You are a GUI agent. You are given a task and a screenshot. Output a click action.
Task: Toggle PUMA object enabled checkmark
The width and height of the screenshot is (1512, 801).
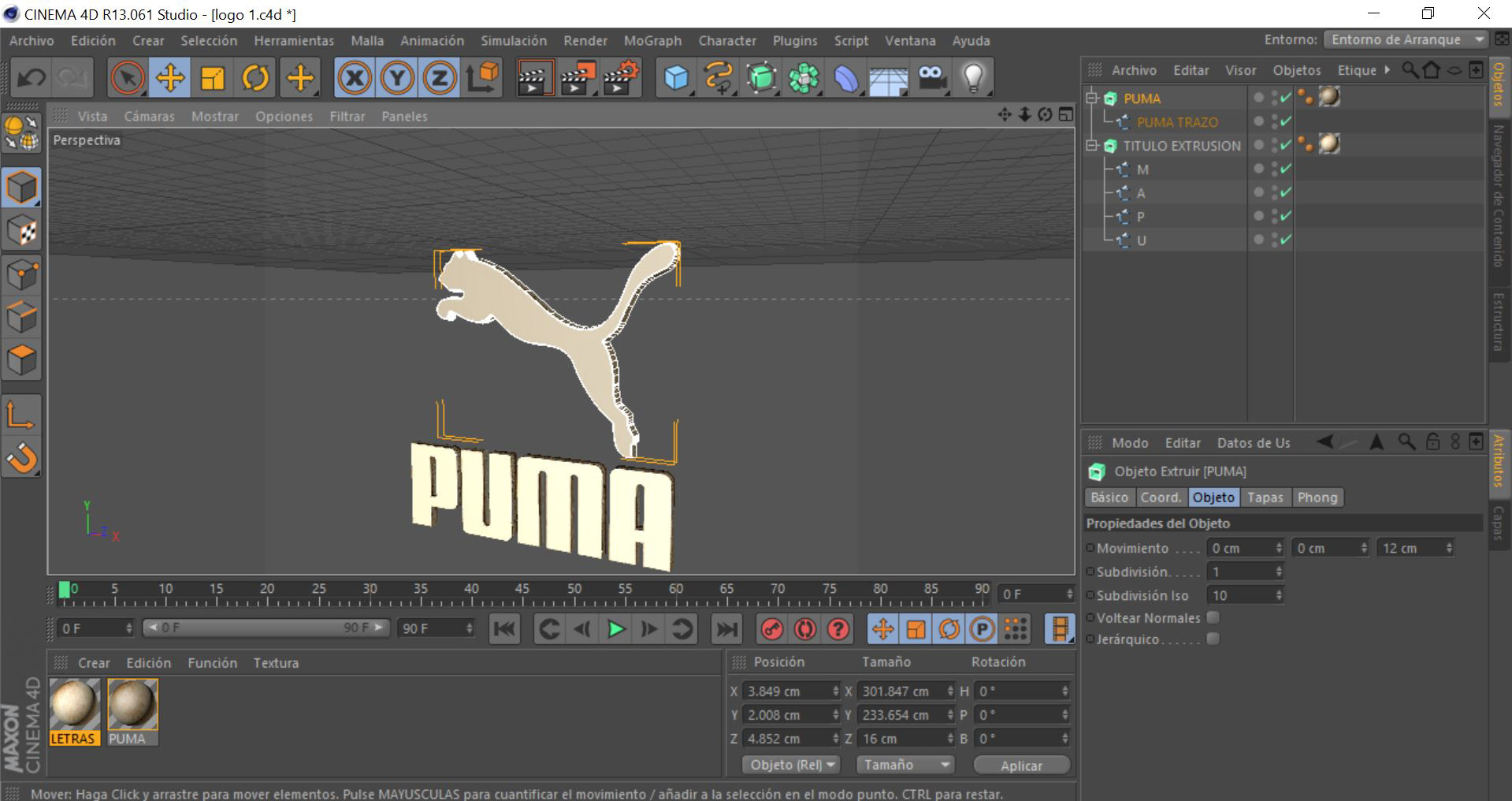click(x=1286, y=99)
